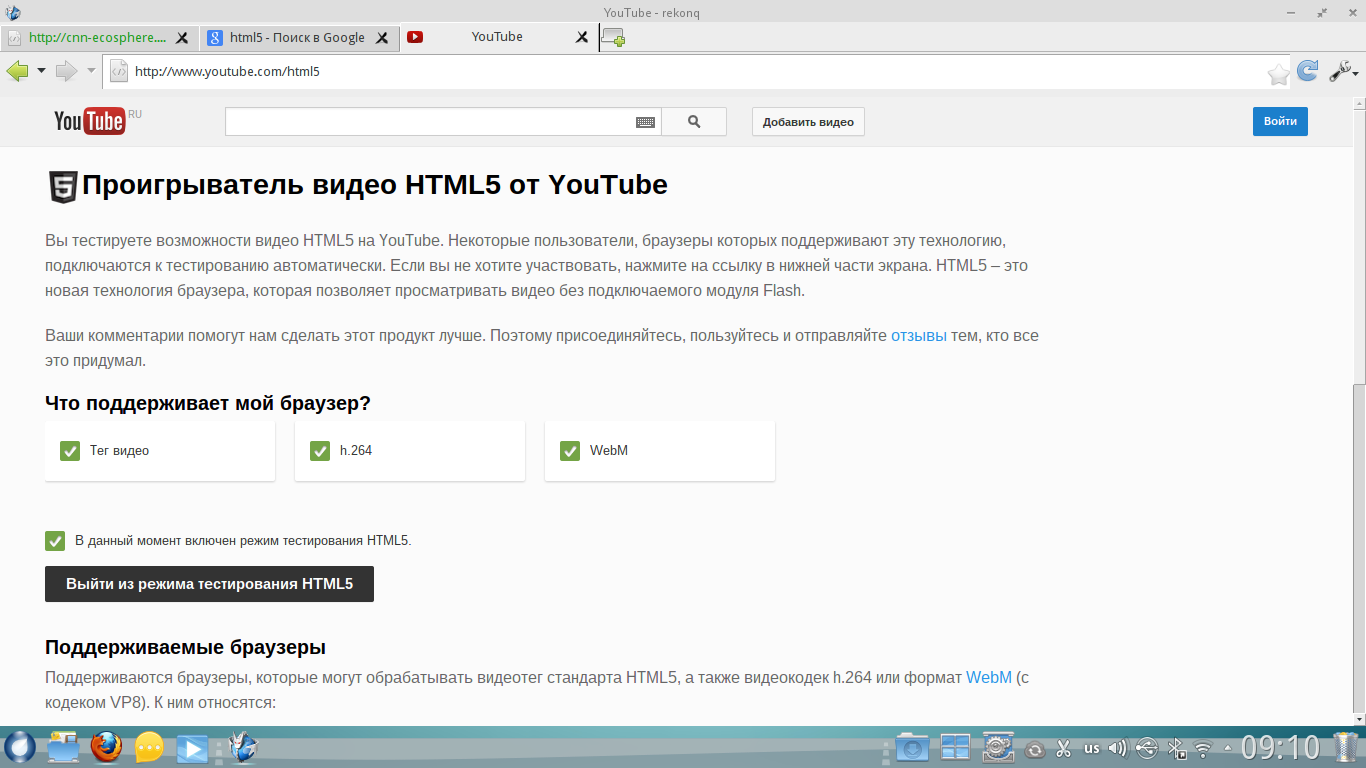Viewport: 1366px width, 768px height.
Task: Click the vertical page scrollbar
Action: coord(1359,410)
